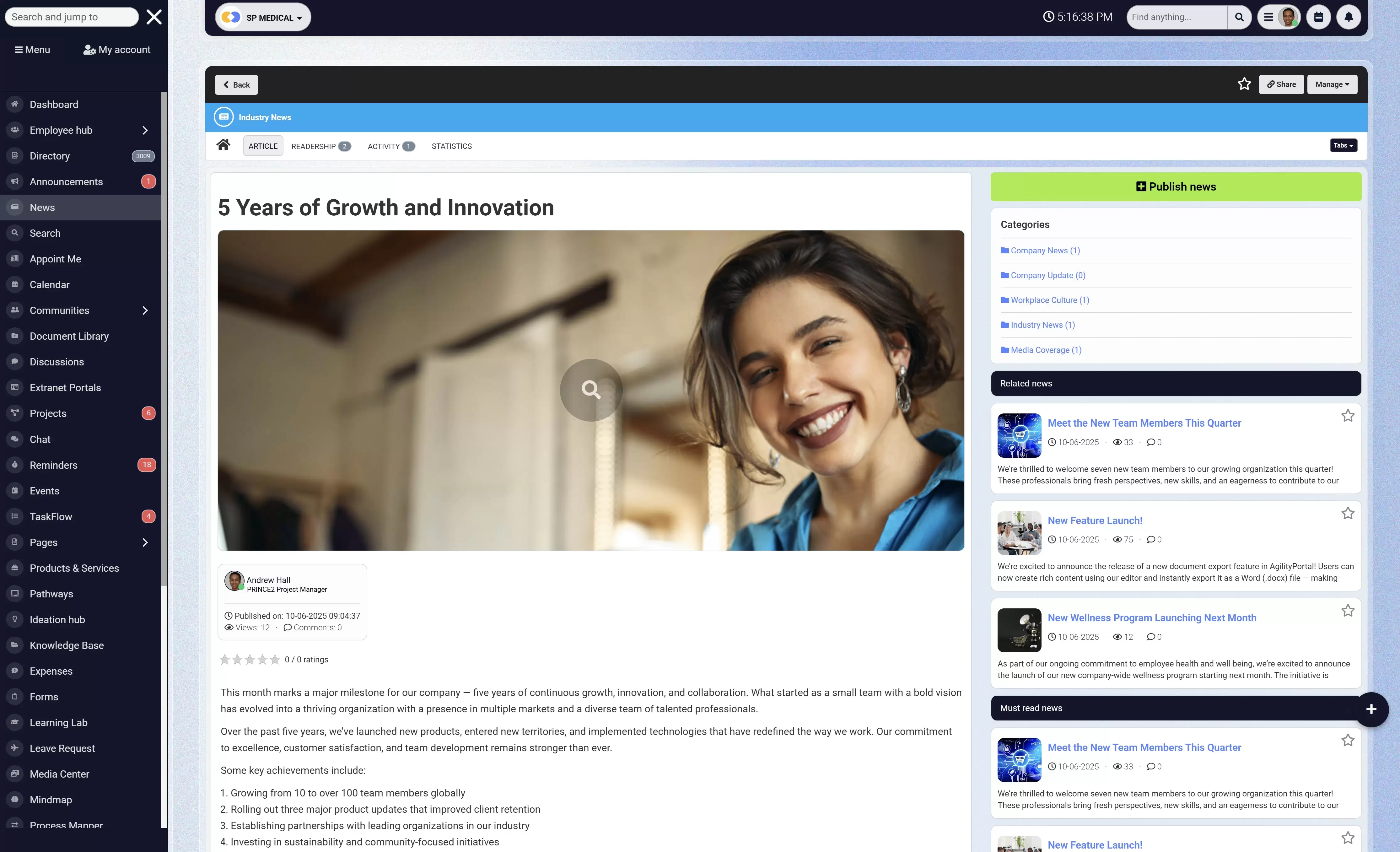Open the Manage dropdown
This screenshot has height=852, width=1400.
click(1332, 84)
